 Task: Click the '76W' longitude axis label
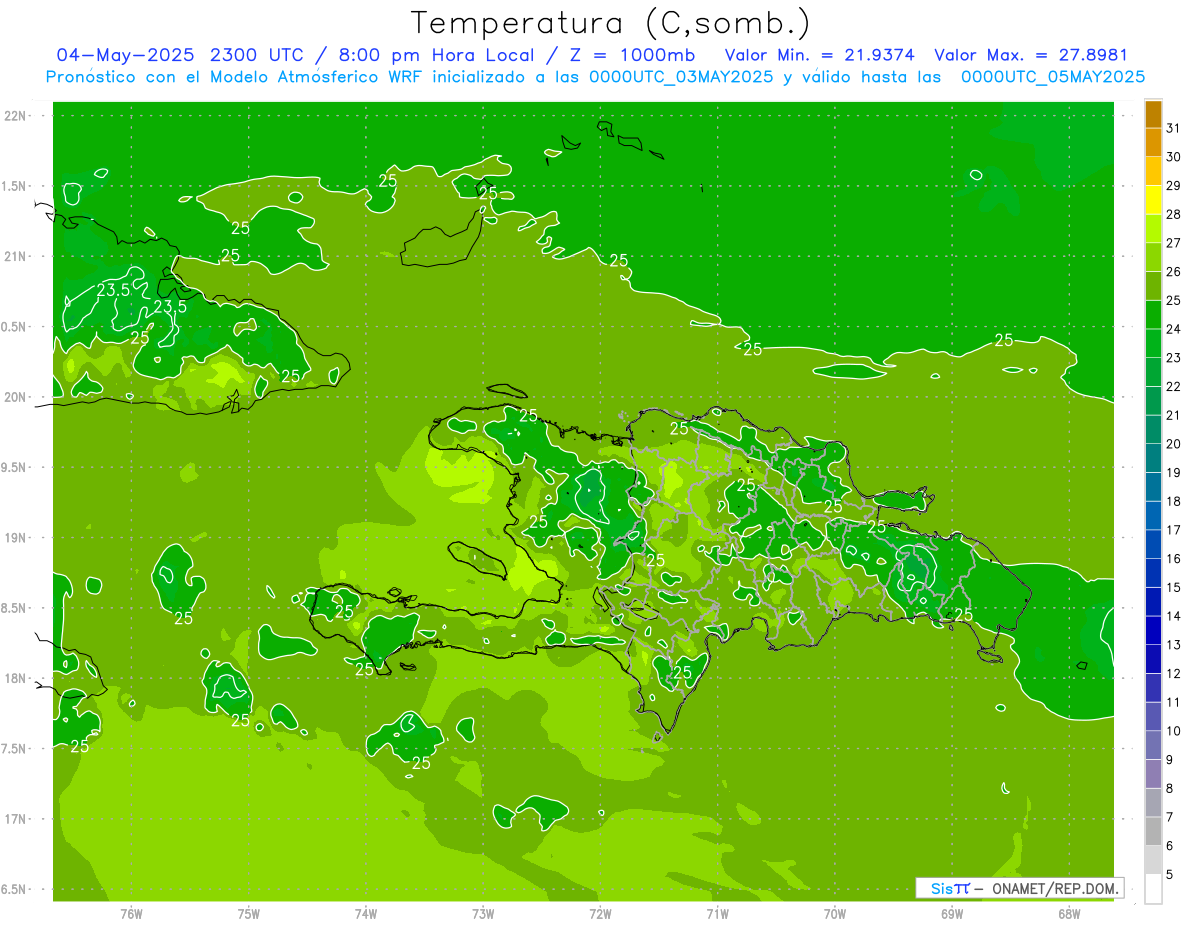point(131,913)
